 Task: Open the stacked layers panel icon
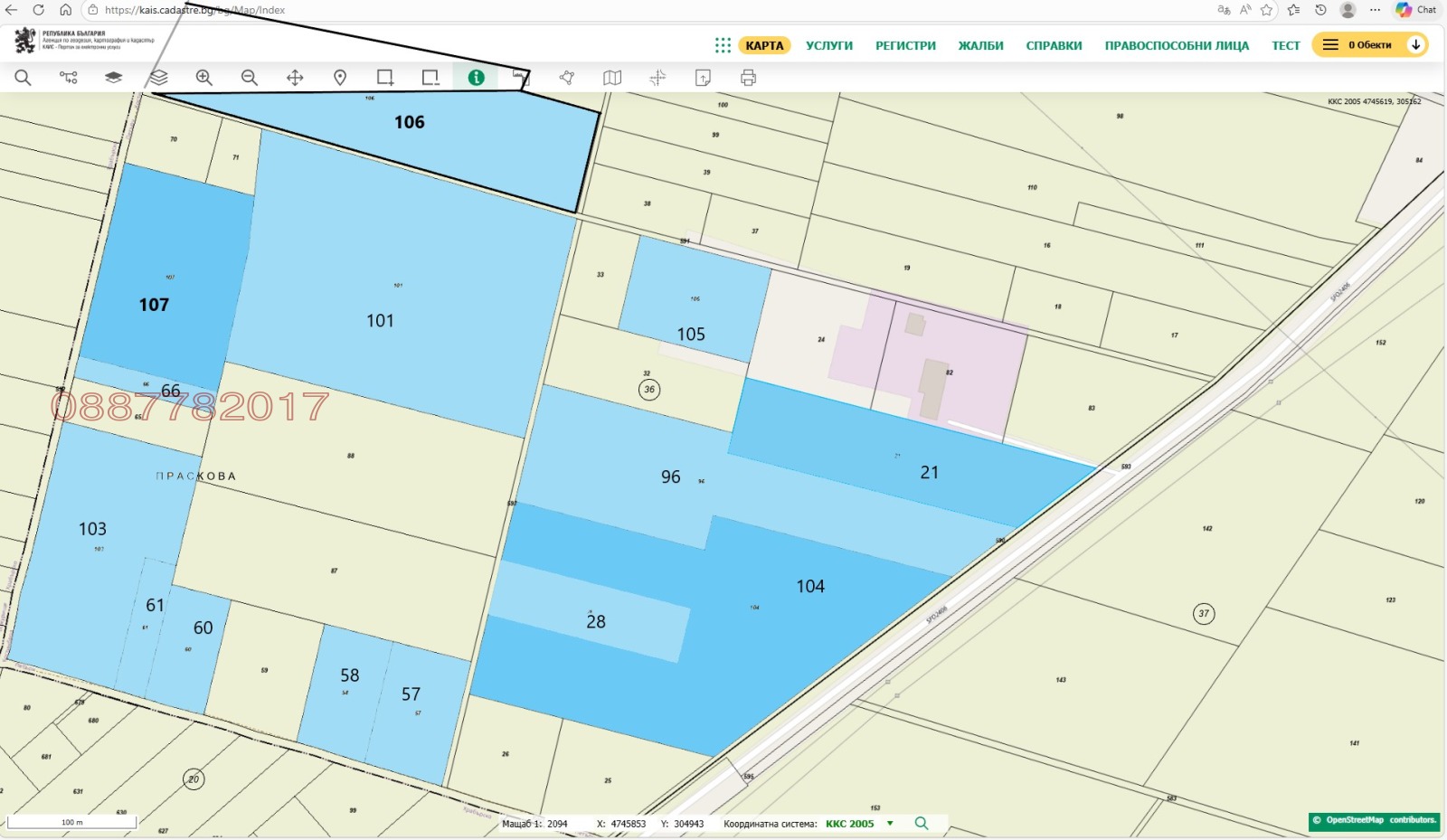(159, 78)
